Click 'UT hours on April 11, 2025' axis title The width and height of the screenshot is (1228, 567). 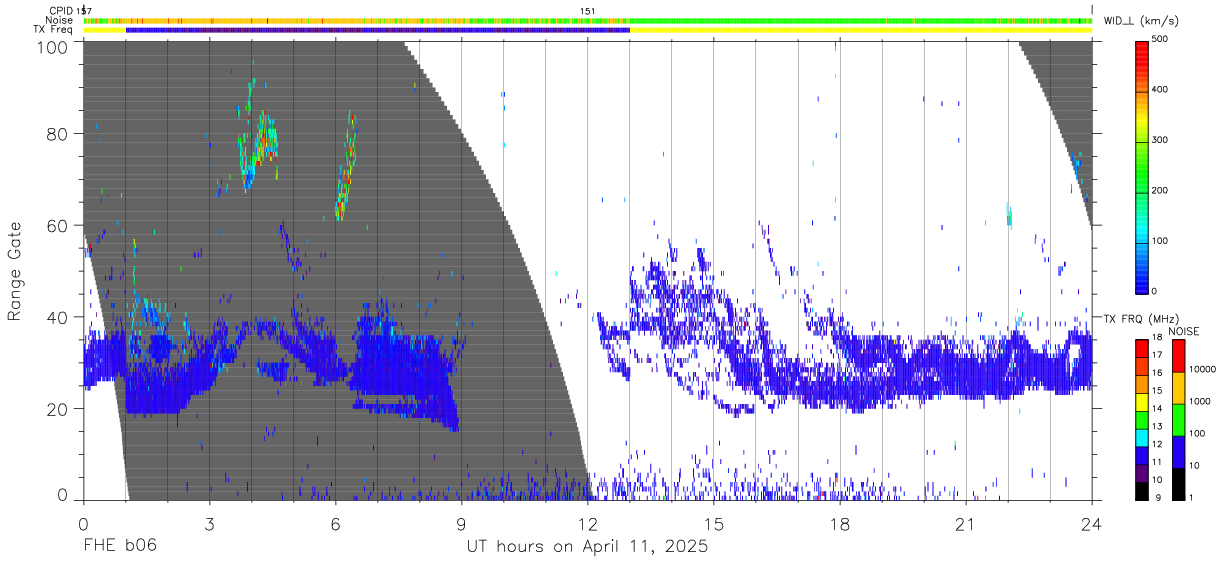[x=587, y=548]
